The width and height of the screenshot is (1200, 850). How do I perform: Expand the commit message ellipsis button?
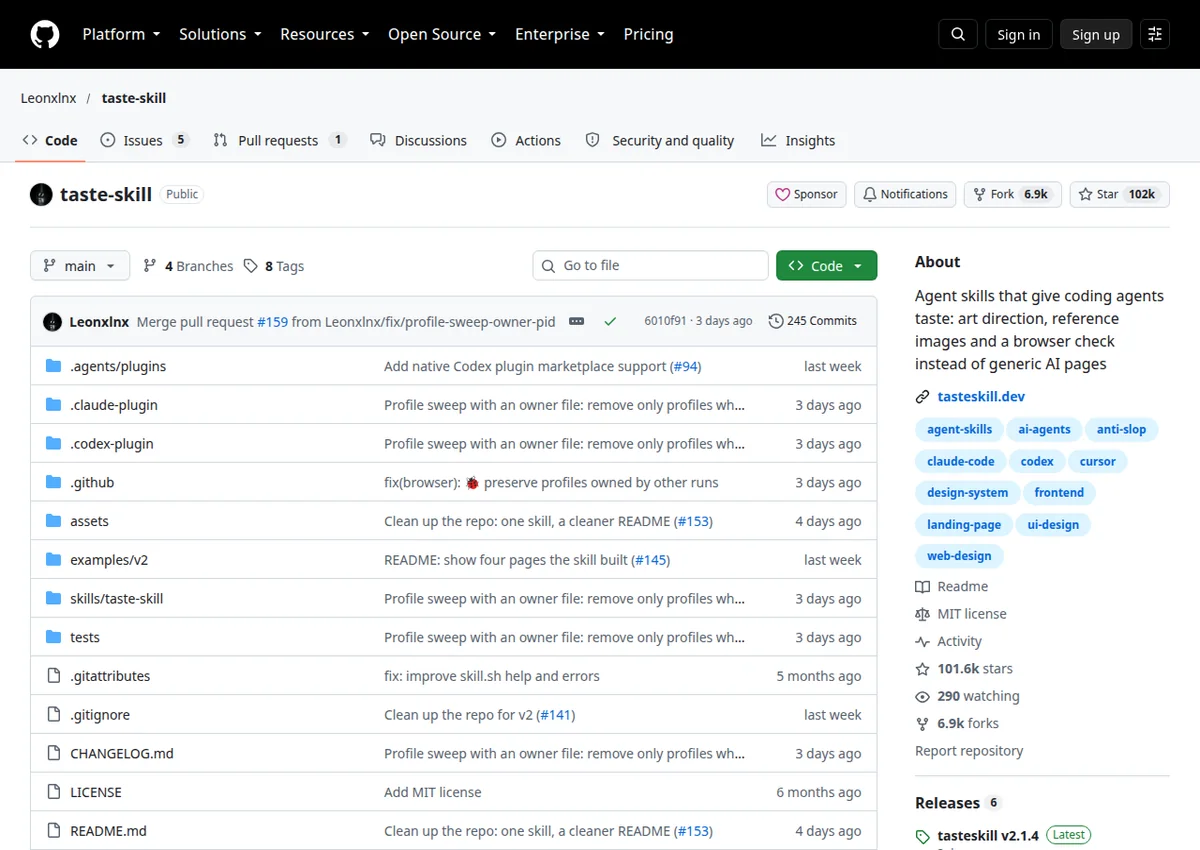point(576,322)
